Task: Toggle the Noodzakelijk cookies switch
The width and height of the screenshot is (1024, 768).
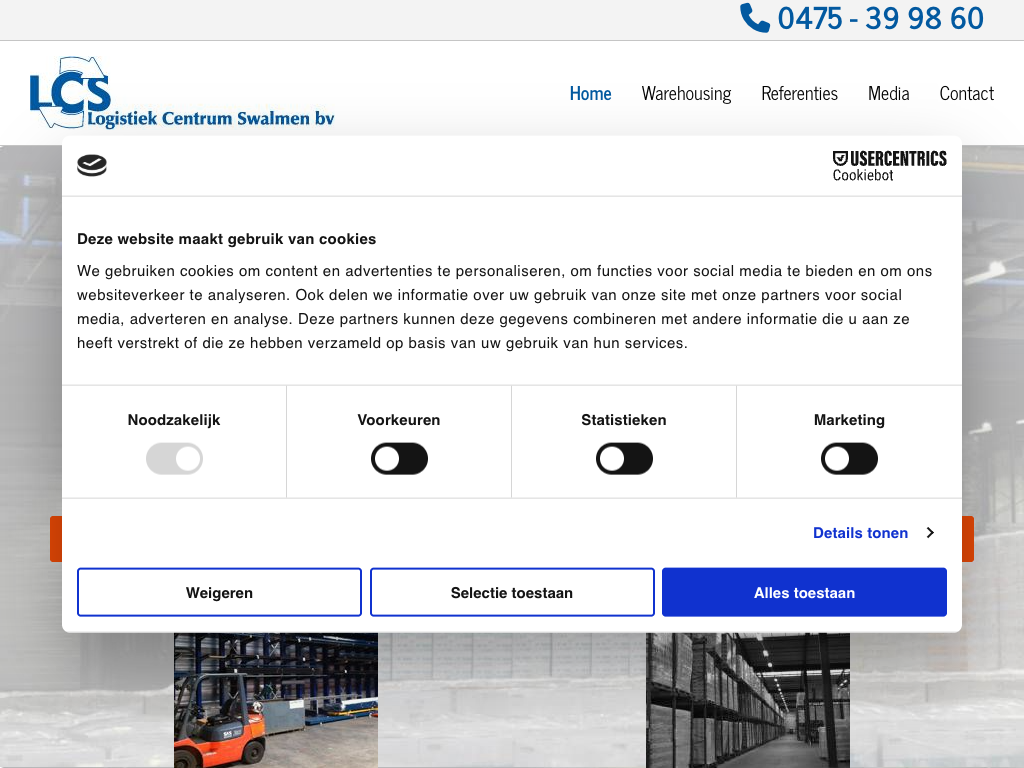Action: 174,460
